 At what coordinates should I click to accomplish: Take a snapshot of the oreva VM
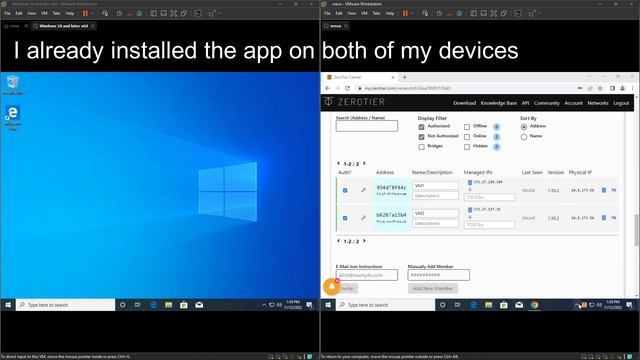coord(439,13)
